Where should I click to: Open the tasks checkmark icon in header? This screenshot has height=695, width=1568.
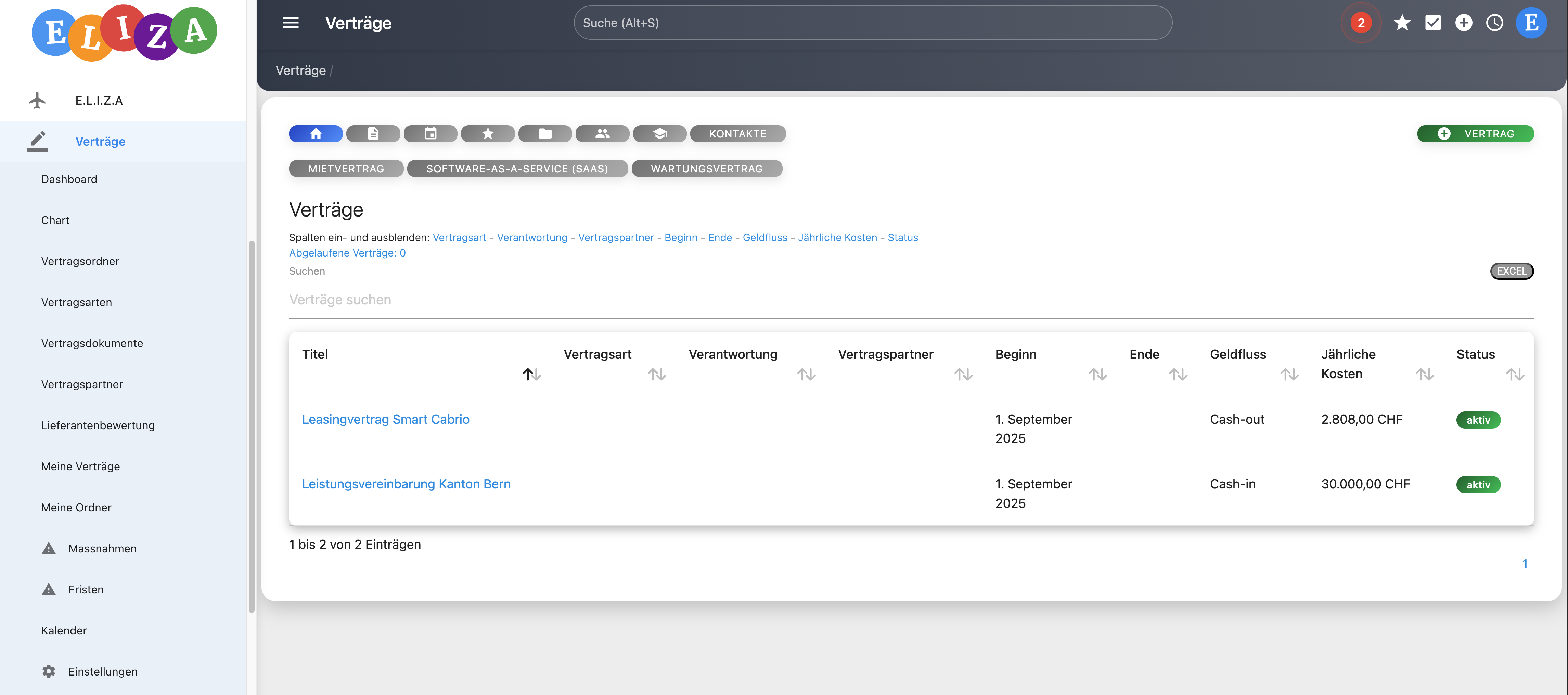coord(1433,23)
